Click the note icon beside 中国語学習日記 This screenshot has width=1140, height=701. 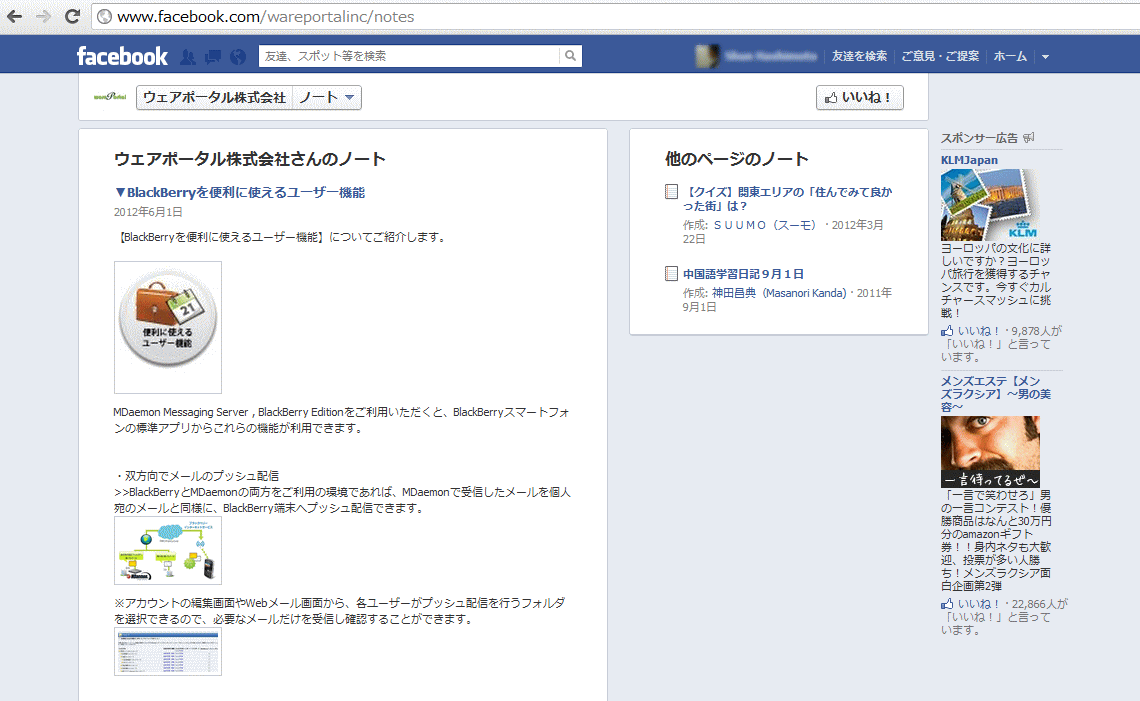pos(671,273)
